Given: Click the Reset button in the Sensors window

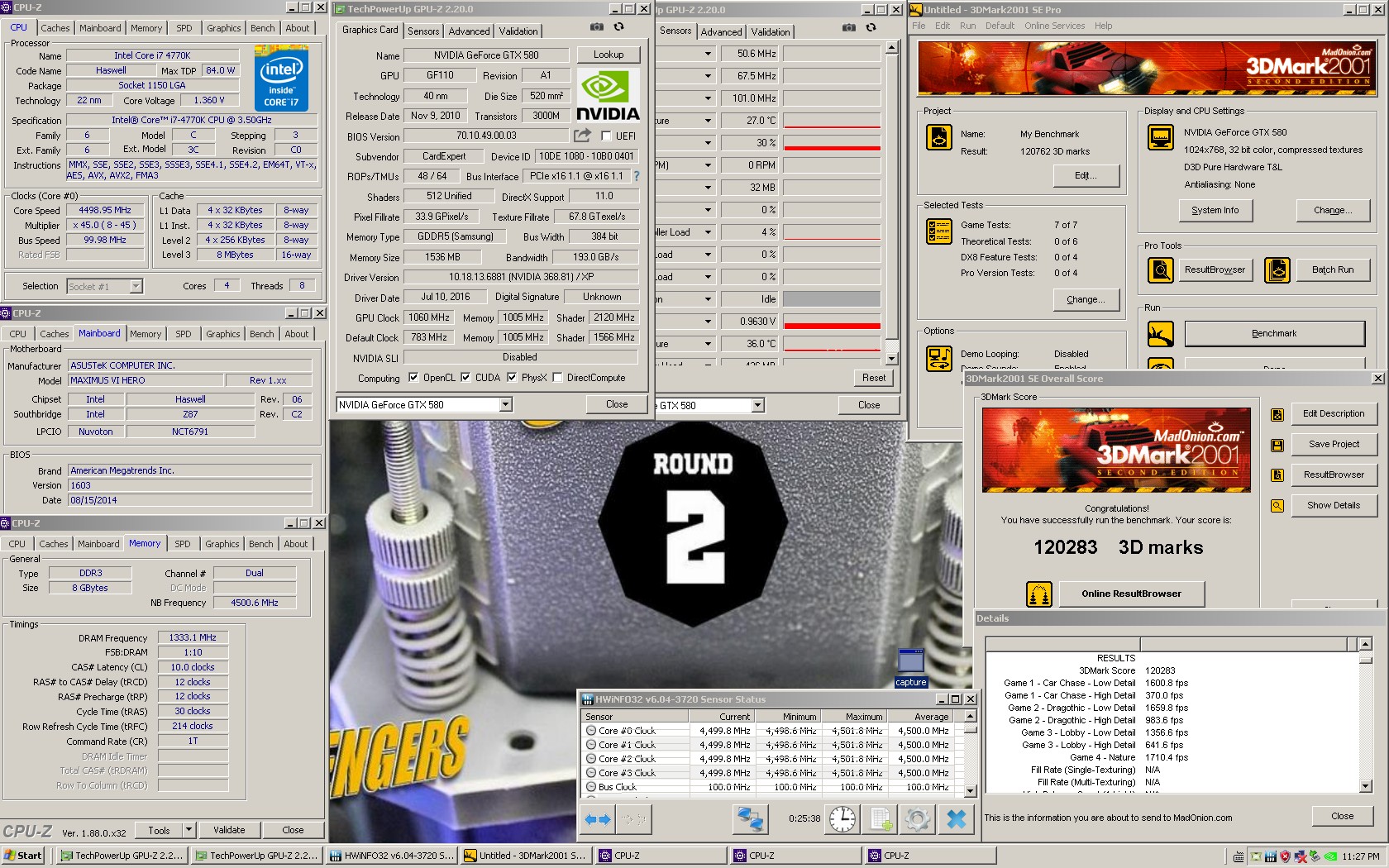Looking at the screenshot, I should pos(874,378).
